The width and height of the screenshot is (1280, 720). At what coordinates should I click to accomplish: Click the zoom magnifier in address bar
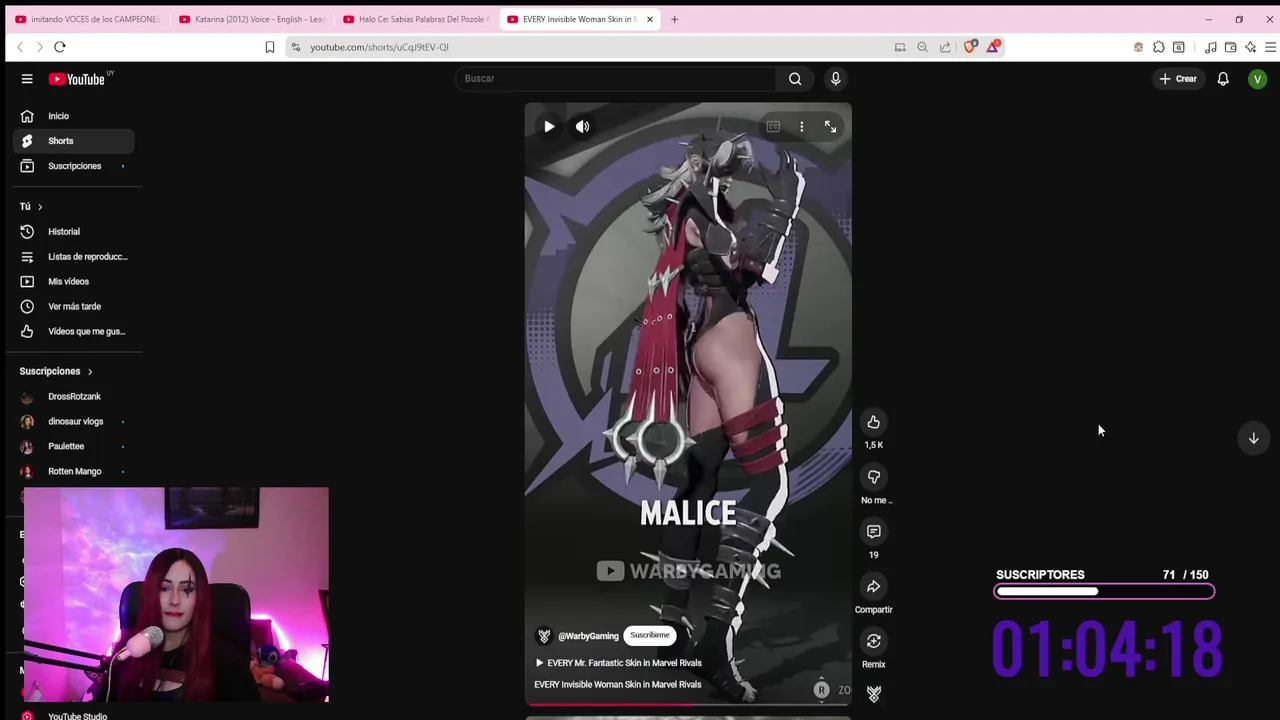point(922,47)
